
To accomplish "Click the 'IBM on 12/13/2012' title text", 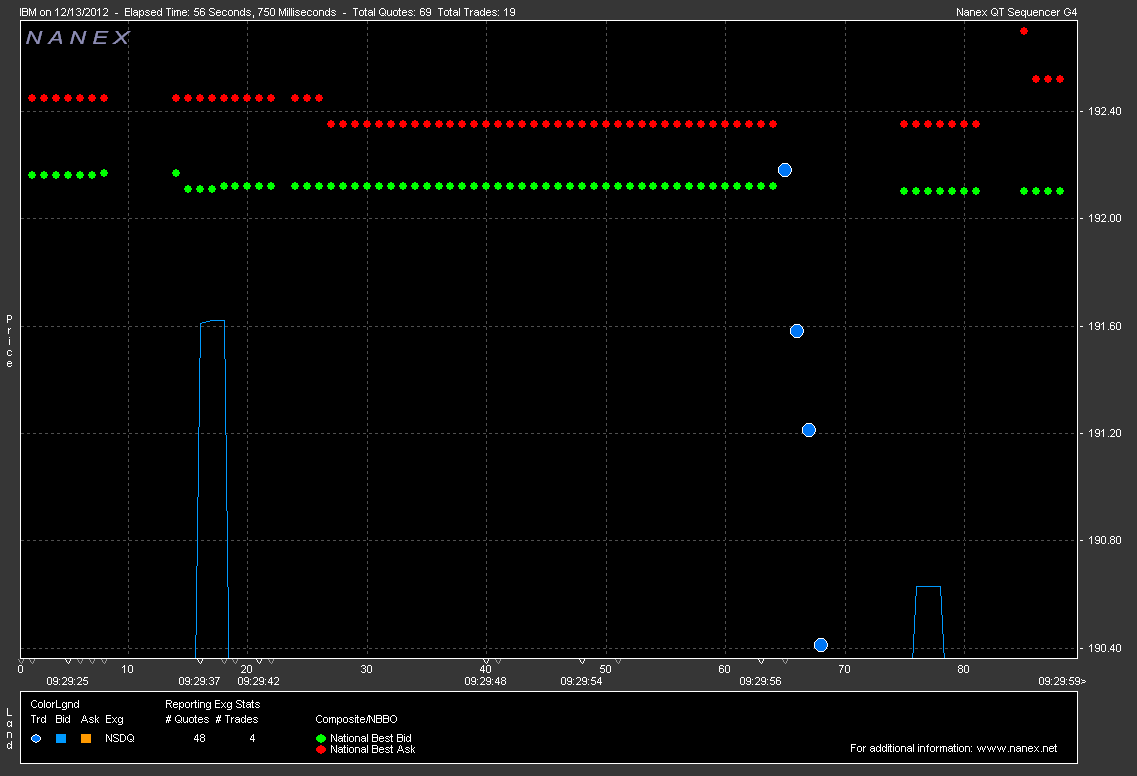I will 64,12.
